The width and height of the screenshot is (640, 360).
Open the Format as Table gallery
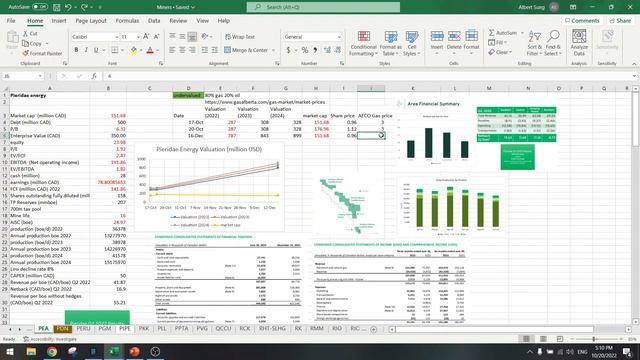click(391, 43)
